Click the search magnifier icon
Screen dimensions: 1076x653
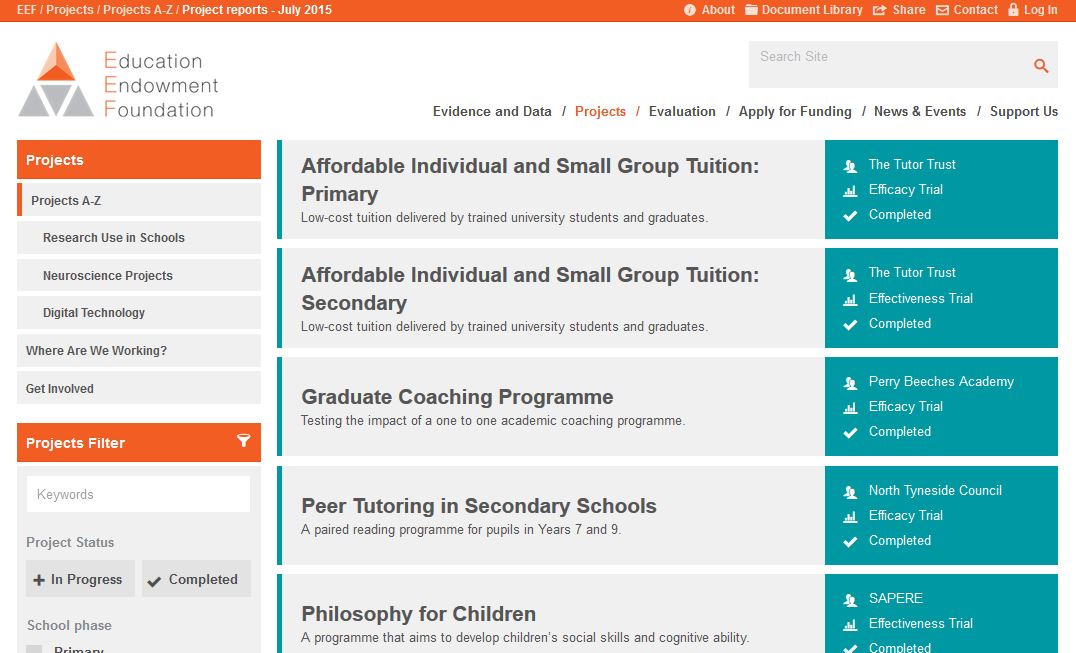(x=1041, y=66)
